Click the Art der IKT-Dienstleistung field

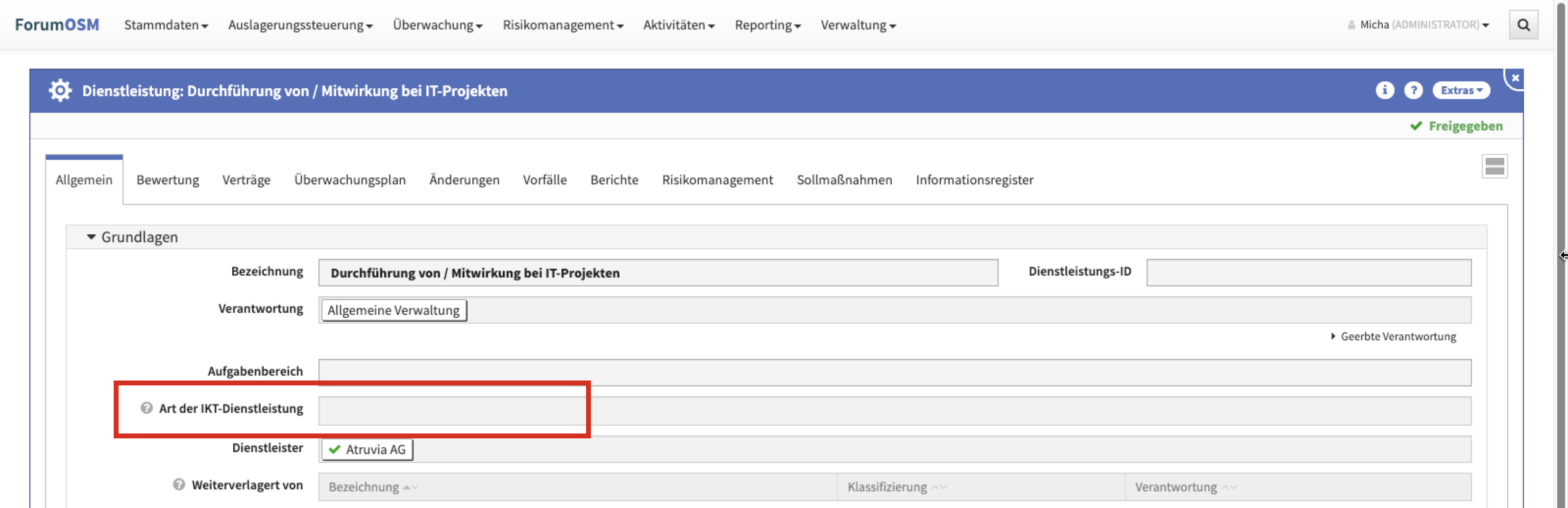tap(895, 410)
